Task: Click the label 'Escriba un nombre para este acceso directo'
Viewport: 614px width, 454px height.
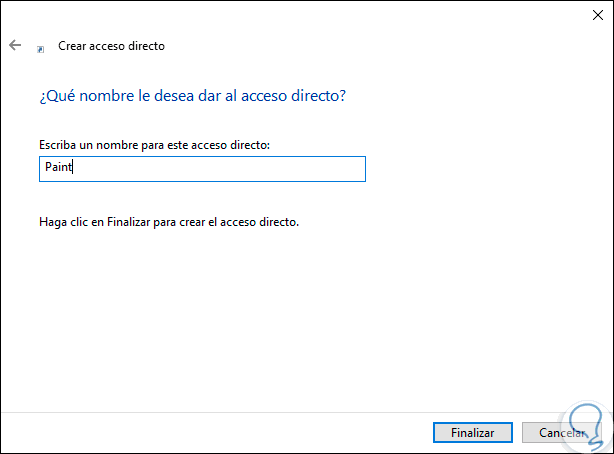Action: pyautogui.click(x=154, y=146)
